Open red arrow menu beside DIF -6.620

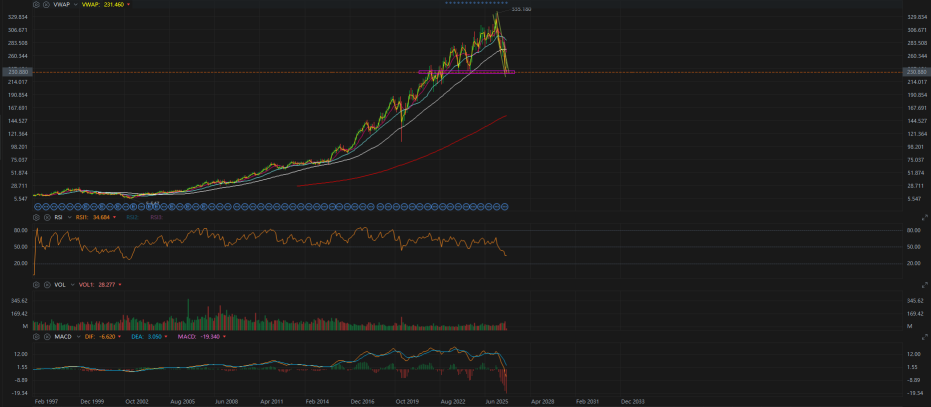(x=119, y=336)
